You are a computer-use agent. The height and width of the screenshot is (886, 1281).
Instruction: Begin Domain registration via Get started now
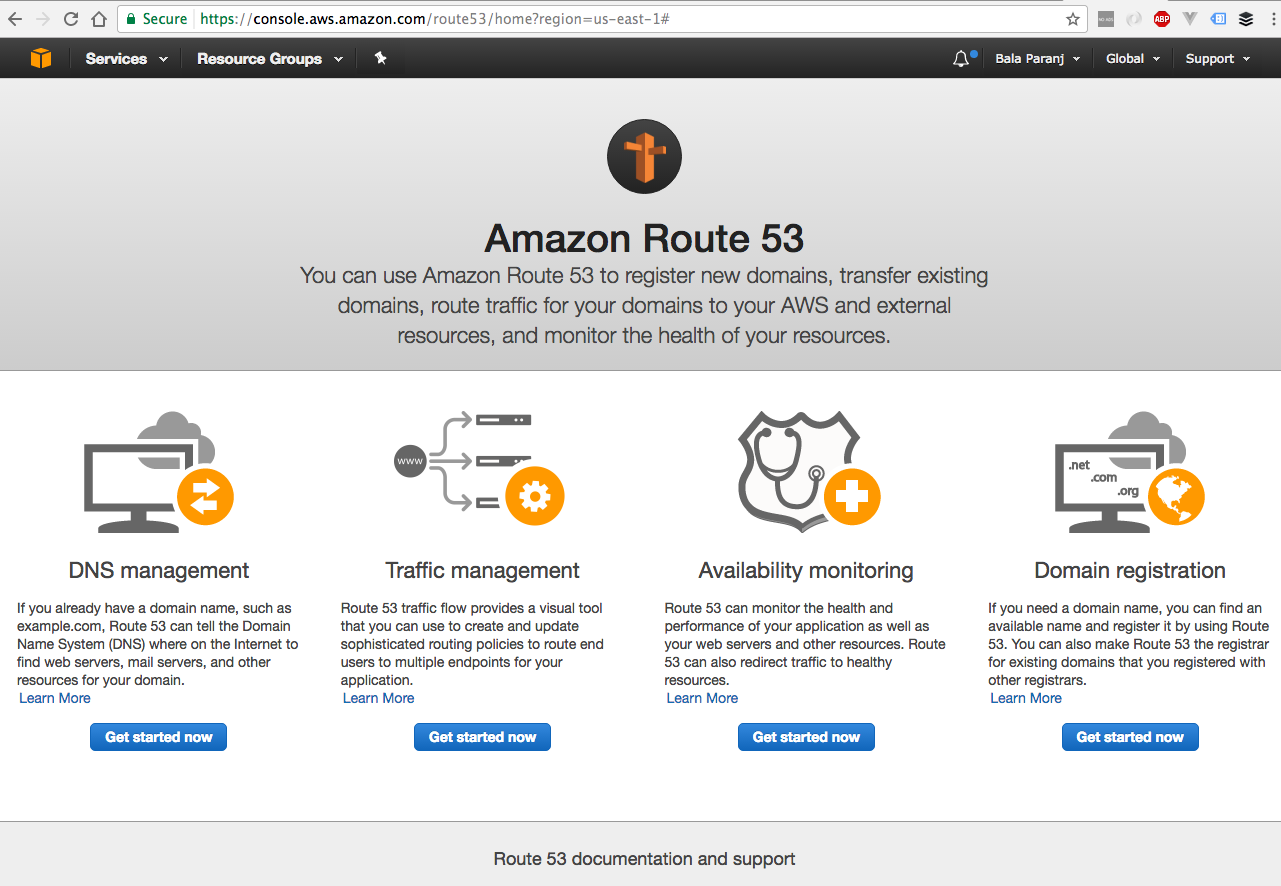[x=1130, y=737]
